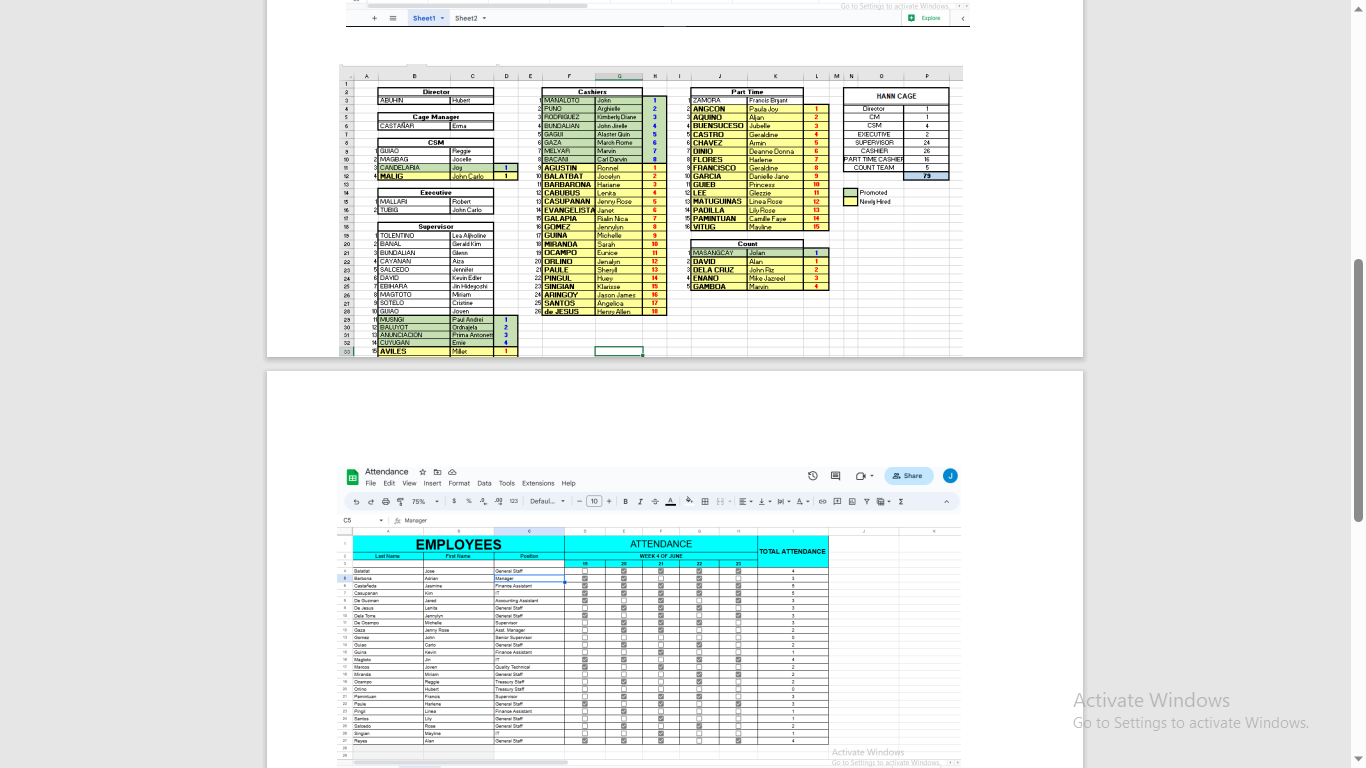Toggle June 21 checkbox for Castañeda
The height and width of the screenshot is (768, 1366).
point(661,586)
